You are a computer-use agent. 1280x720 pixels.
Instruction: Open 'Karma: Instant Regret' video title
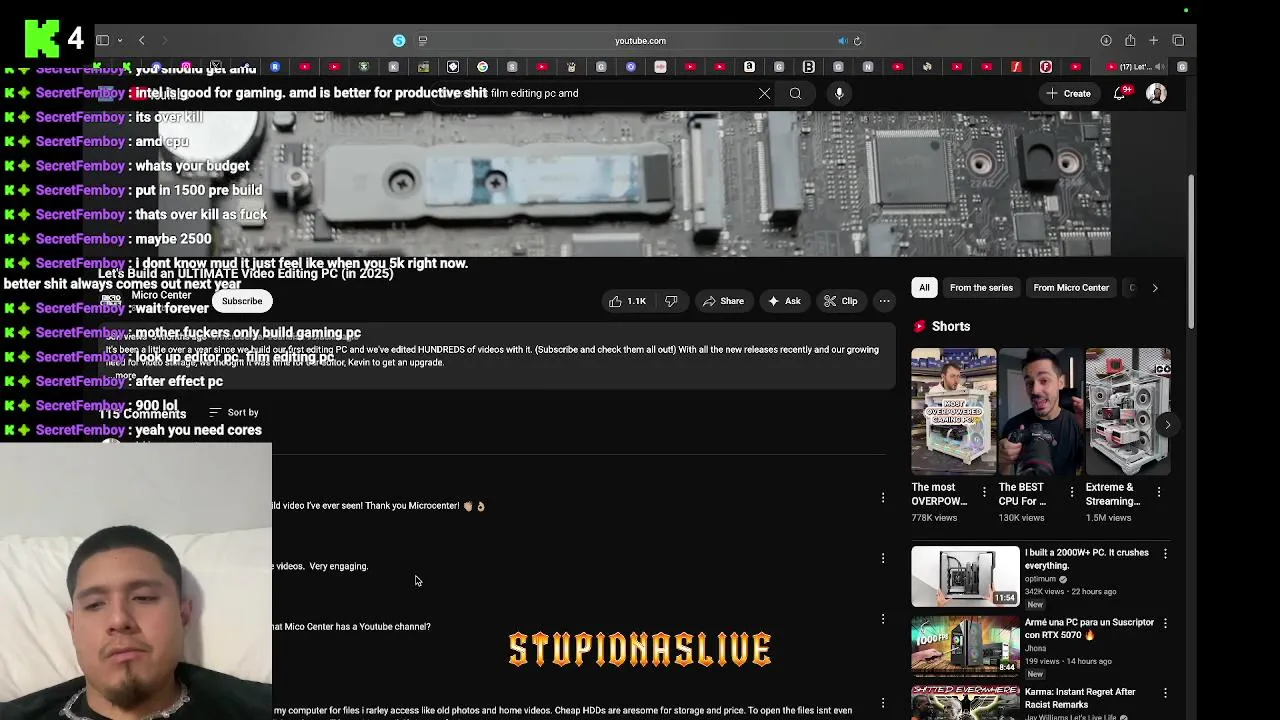(1080, 698)
